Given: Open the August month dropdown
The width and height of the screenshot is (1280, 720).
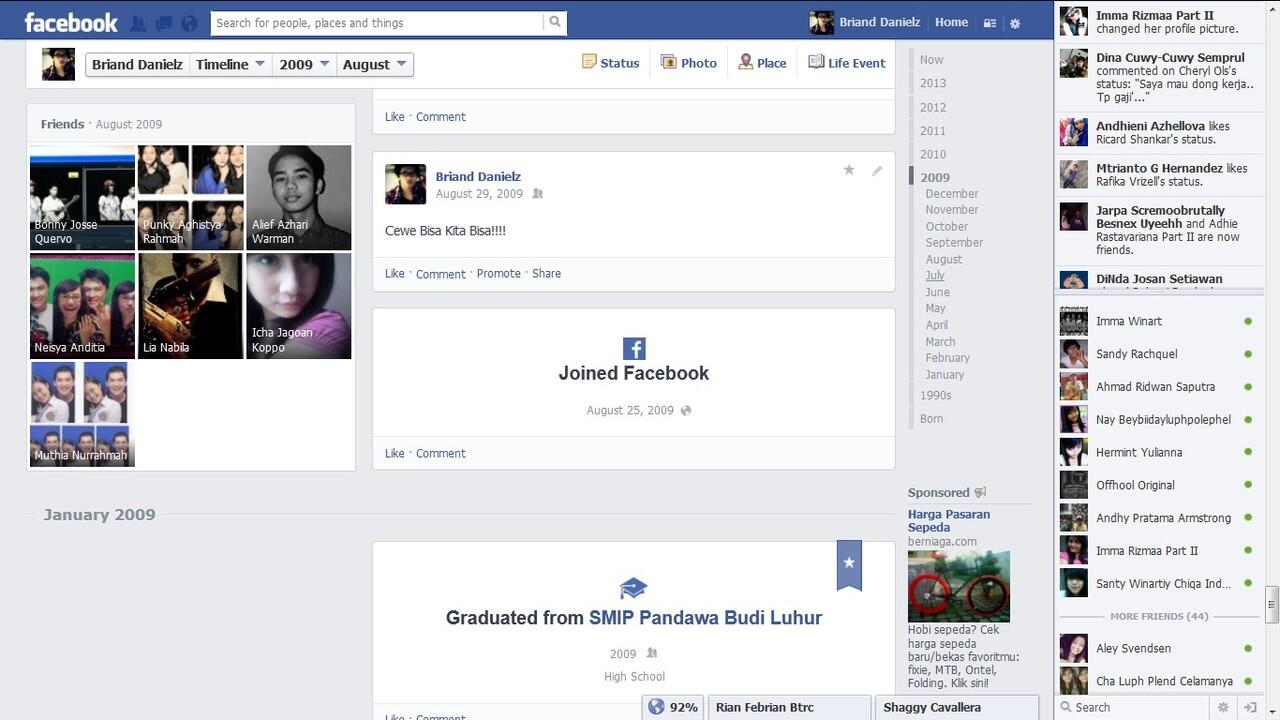Looking at the screenshot, I should point(374,64).
